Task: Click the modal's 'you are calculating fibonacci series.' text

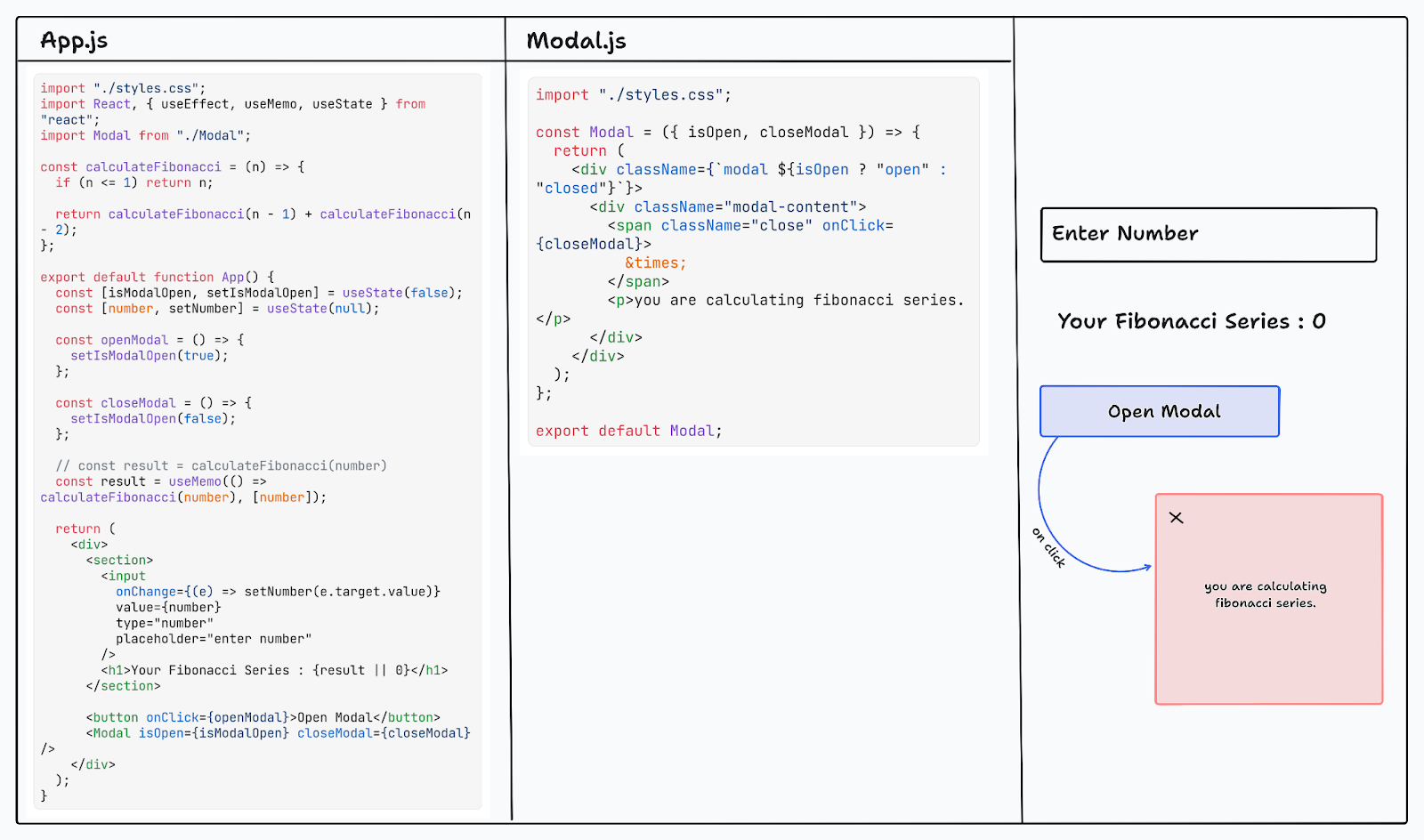Action: pos(1266,594)
